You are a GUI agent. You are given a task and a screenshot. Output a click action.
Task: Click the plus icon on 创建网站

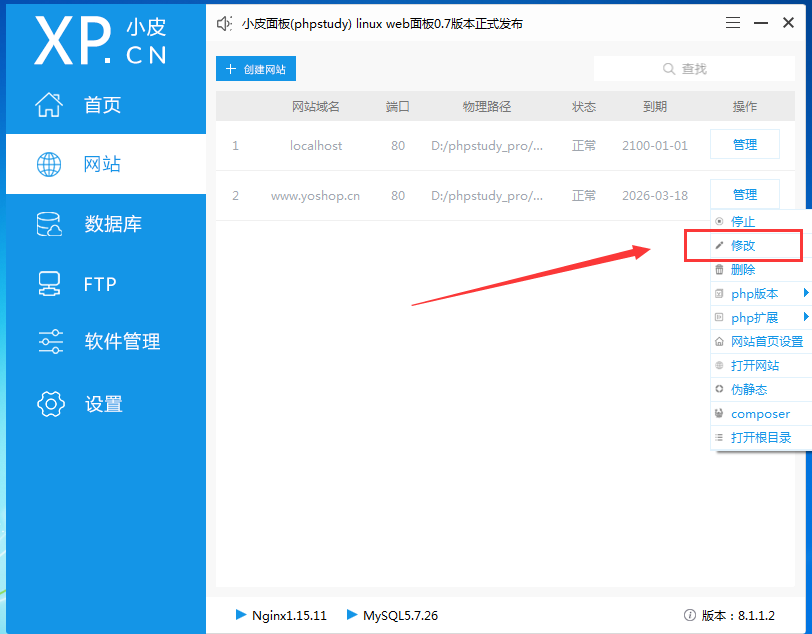click(x=231, y=69)
